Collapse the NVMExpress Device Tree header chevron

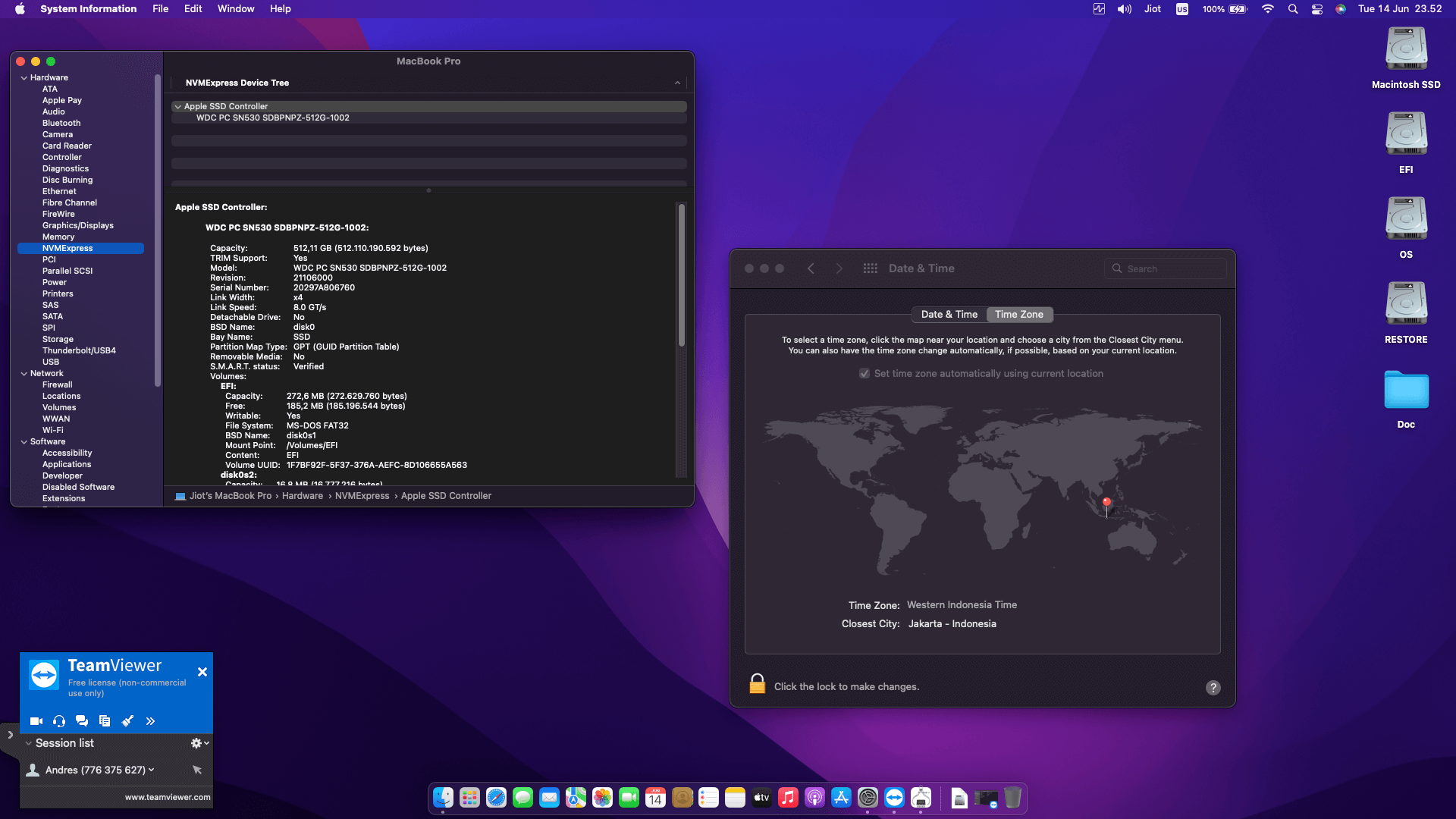(x=677, y=83)
